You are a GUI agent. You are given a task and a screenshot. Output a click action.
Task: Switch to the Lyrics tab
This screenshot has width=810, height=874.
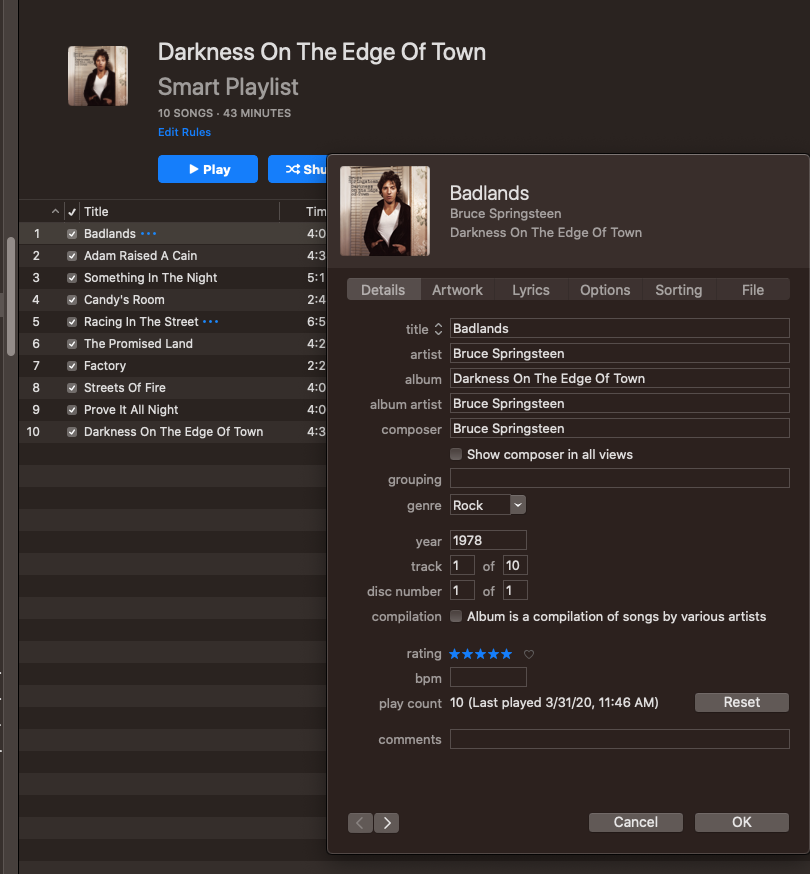531,290
